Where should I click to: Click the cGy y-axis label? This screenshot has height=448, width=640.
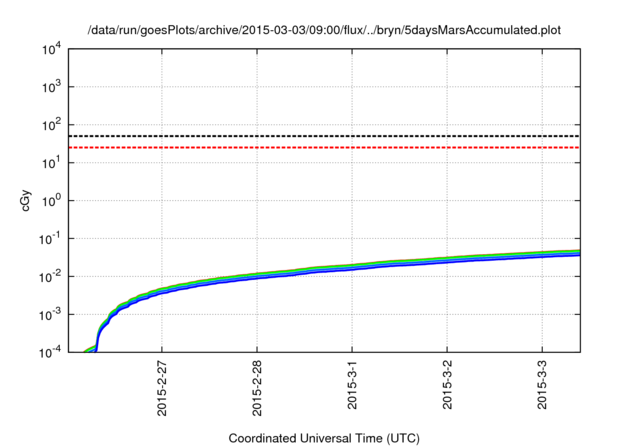pyautogui.click(x=25, y=200)
